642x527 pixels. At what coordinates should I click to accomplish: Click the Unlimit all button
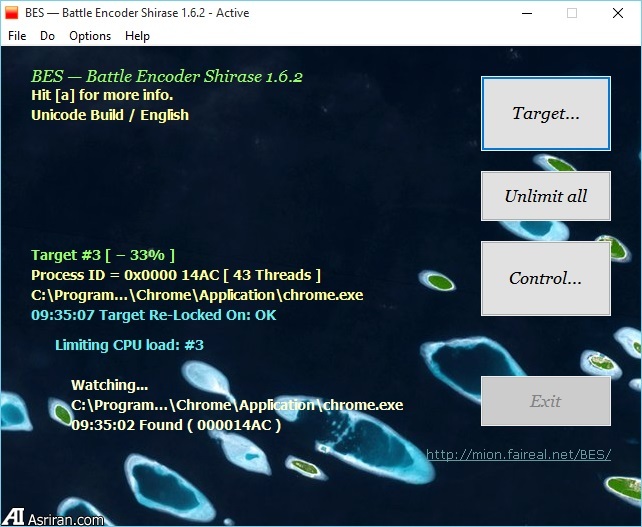click(546, 196)
